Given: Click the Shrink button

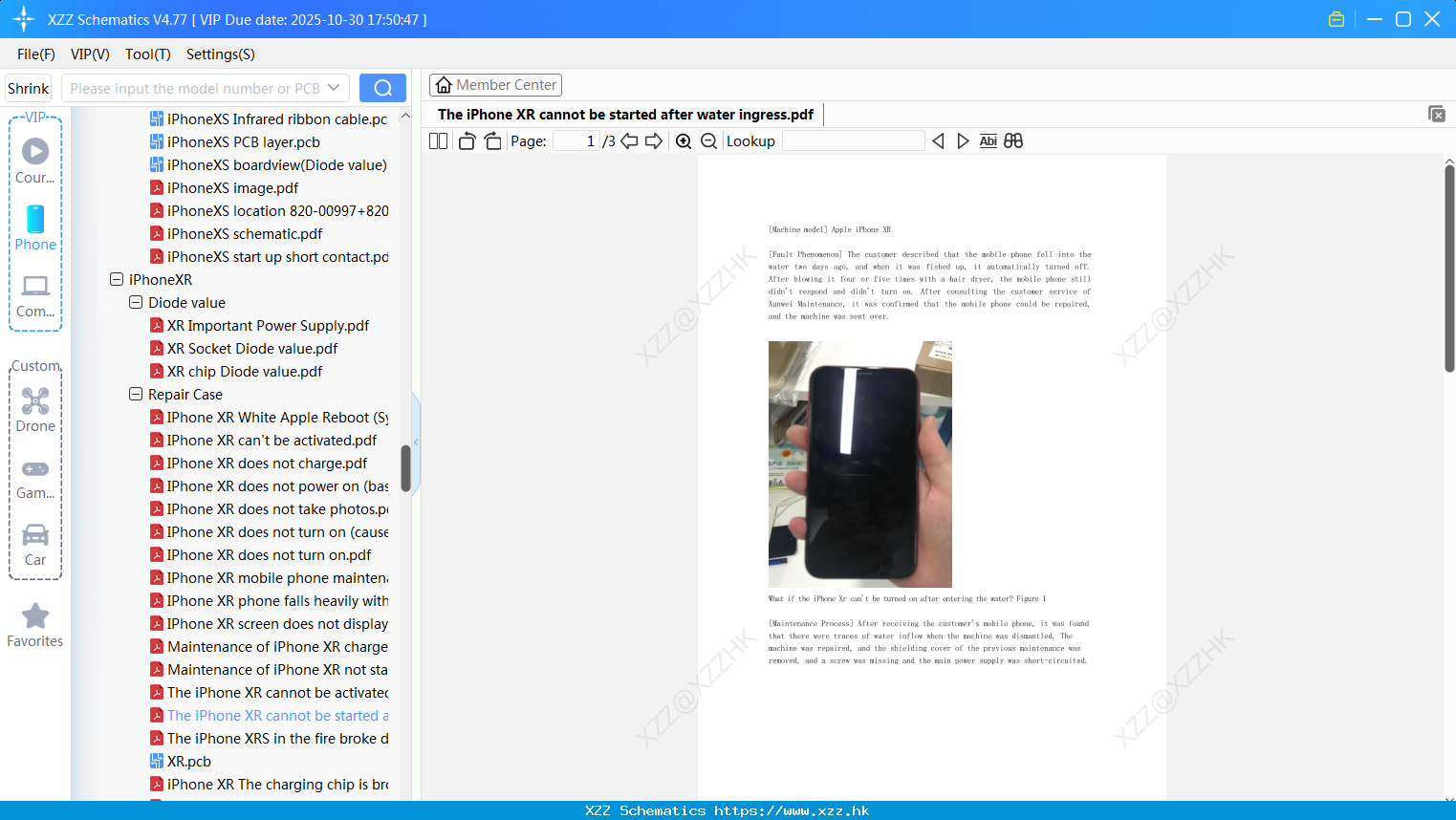Looking at the screenshot, I should [x=29, y=88].
